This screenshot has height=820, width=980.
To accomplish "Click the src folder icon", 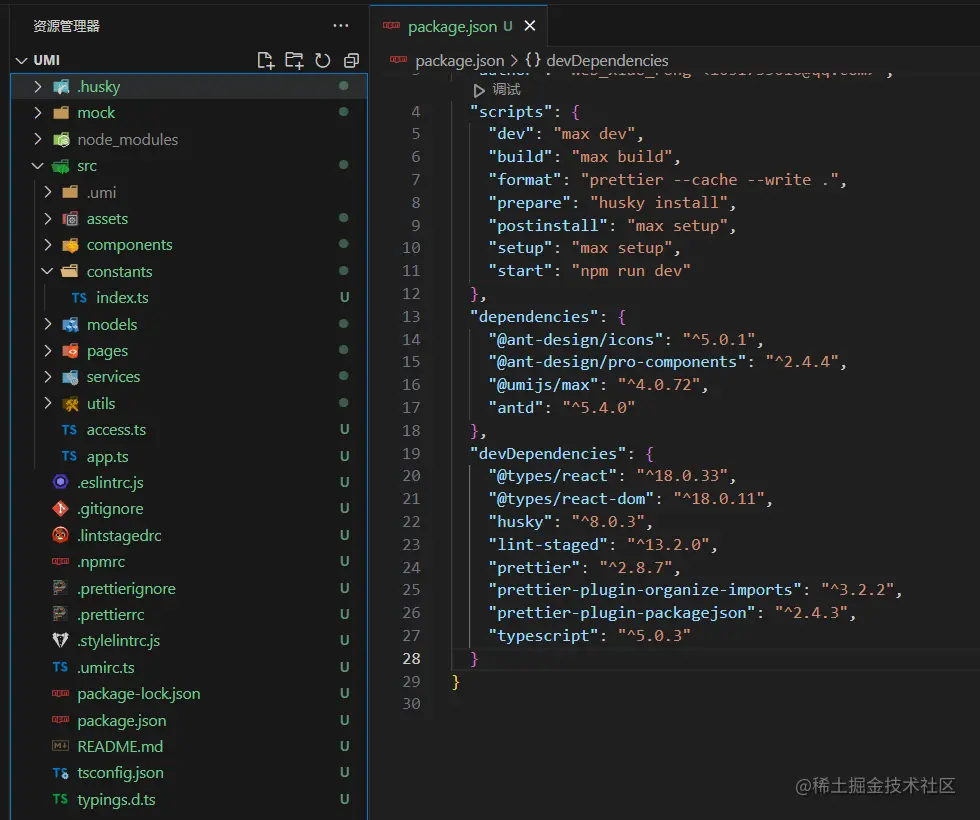I will click(x=61, y=166).
